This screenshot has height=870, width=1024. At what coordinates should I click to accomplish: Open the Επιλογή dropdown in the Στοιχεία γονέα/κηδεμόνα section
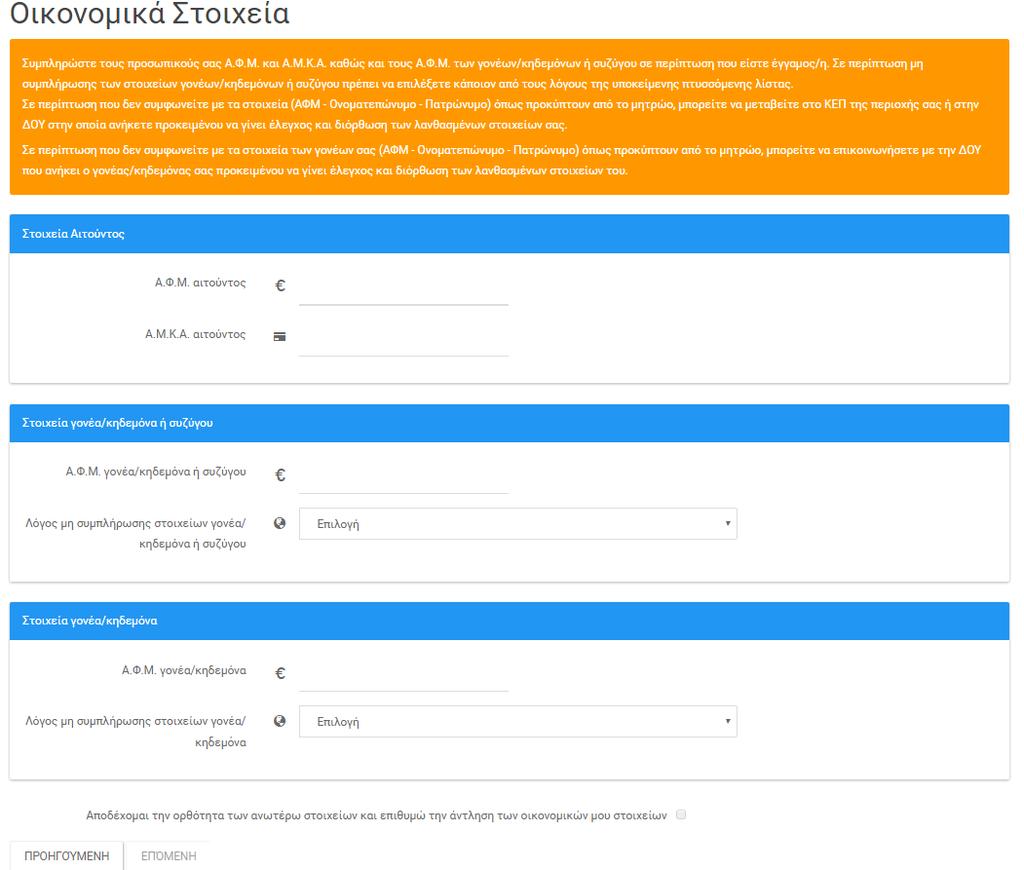[518, 722]
